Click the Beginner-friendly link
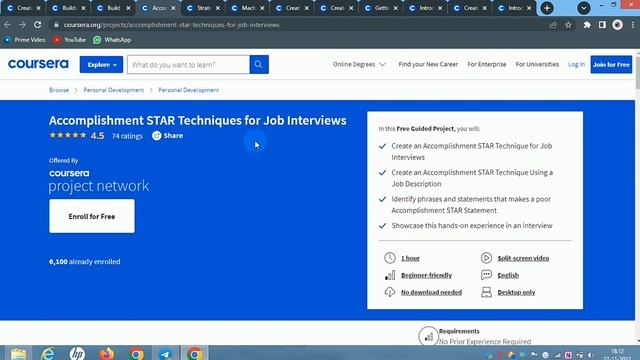 426,275
